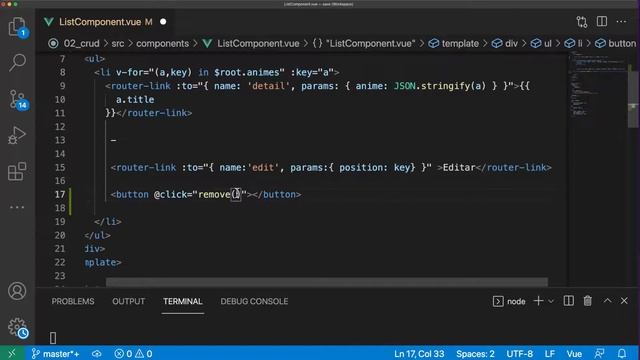Change indentation via Spaces: 2

[475, 353]
